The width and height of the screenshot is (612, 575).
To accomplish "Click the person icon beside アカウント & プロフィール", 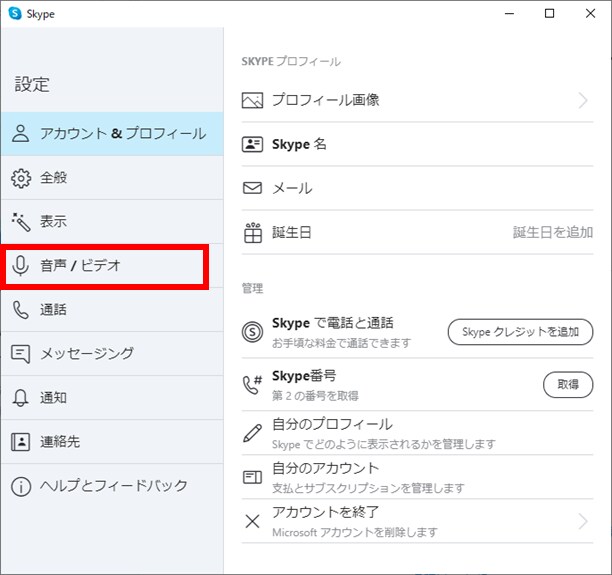I will [x=20, y=134].
